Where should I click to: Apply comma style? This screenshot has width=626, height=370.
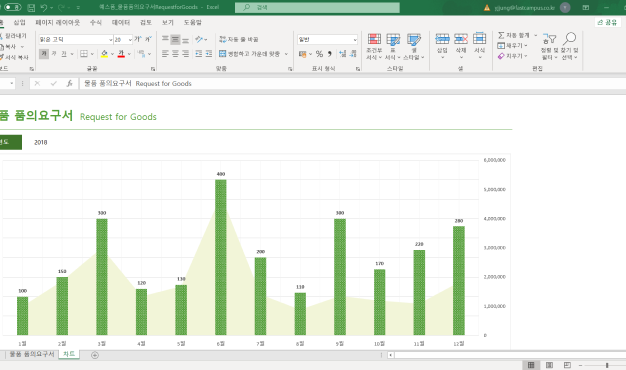330,53
